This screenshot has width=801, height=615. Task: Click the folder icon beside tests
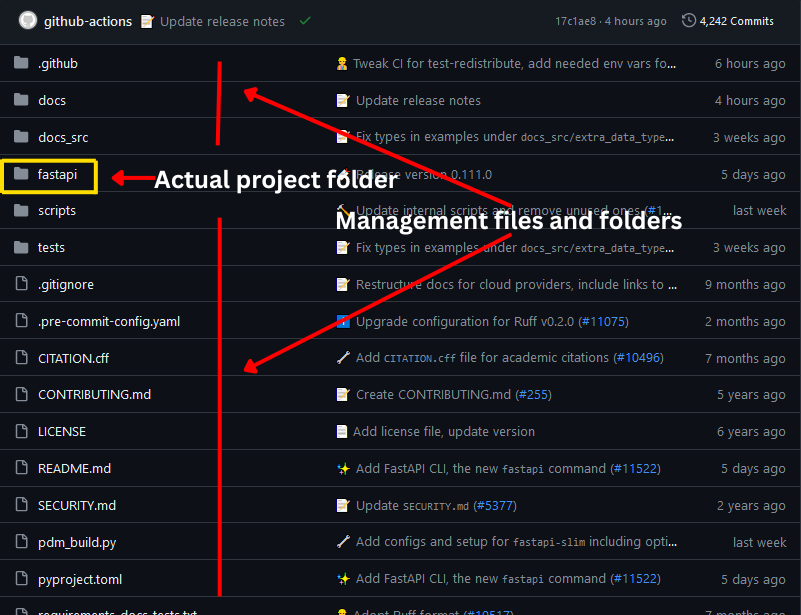(x=21, y=248)
